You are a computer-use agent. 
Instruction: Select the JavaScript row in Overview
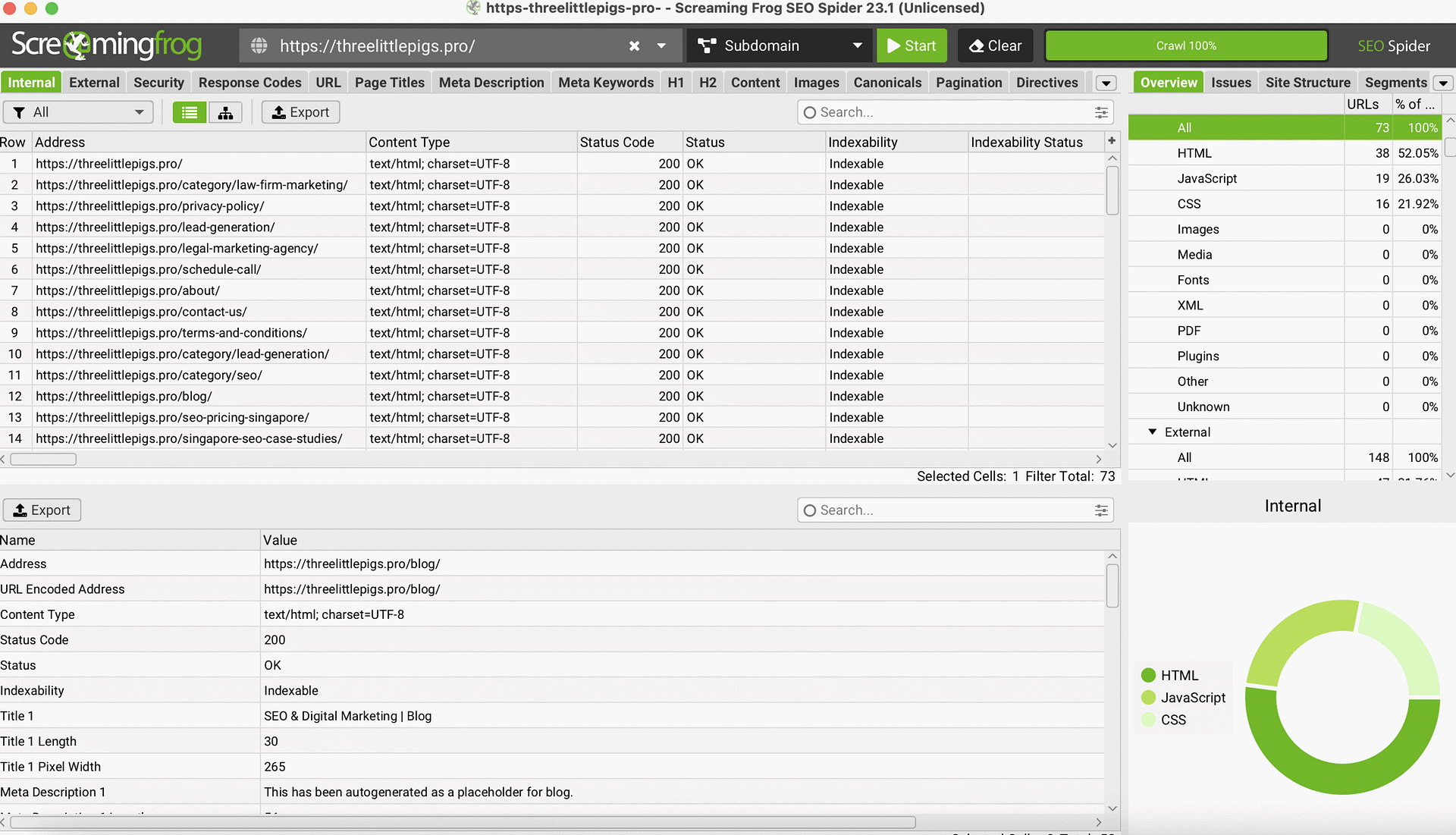click(x=1207, y=178)
